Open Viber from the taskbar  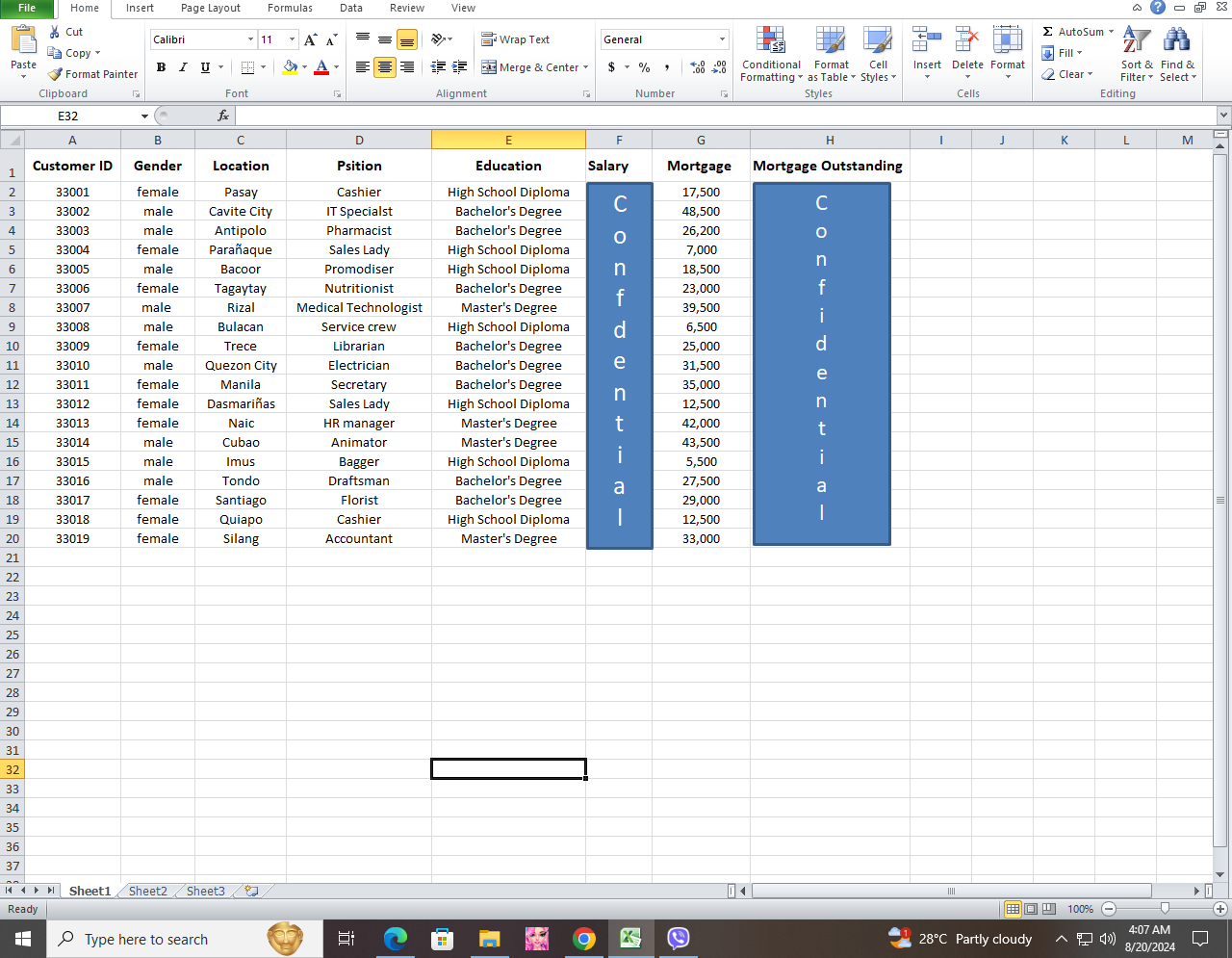679,939
